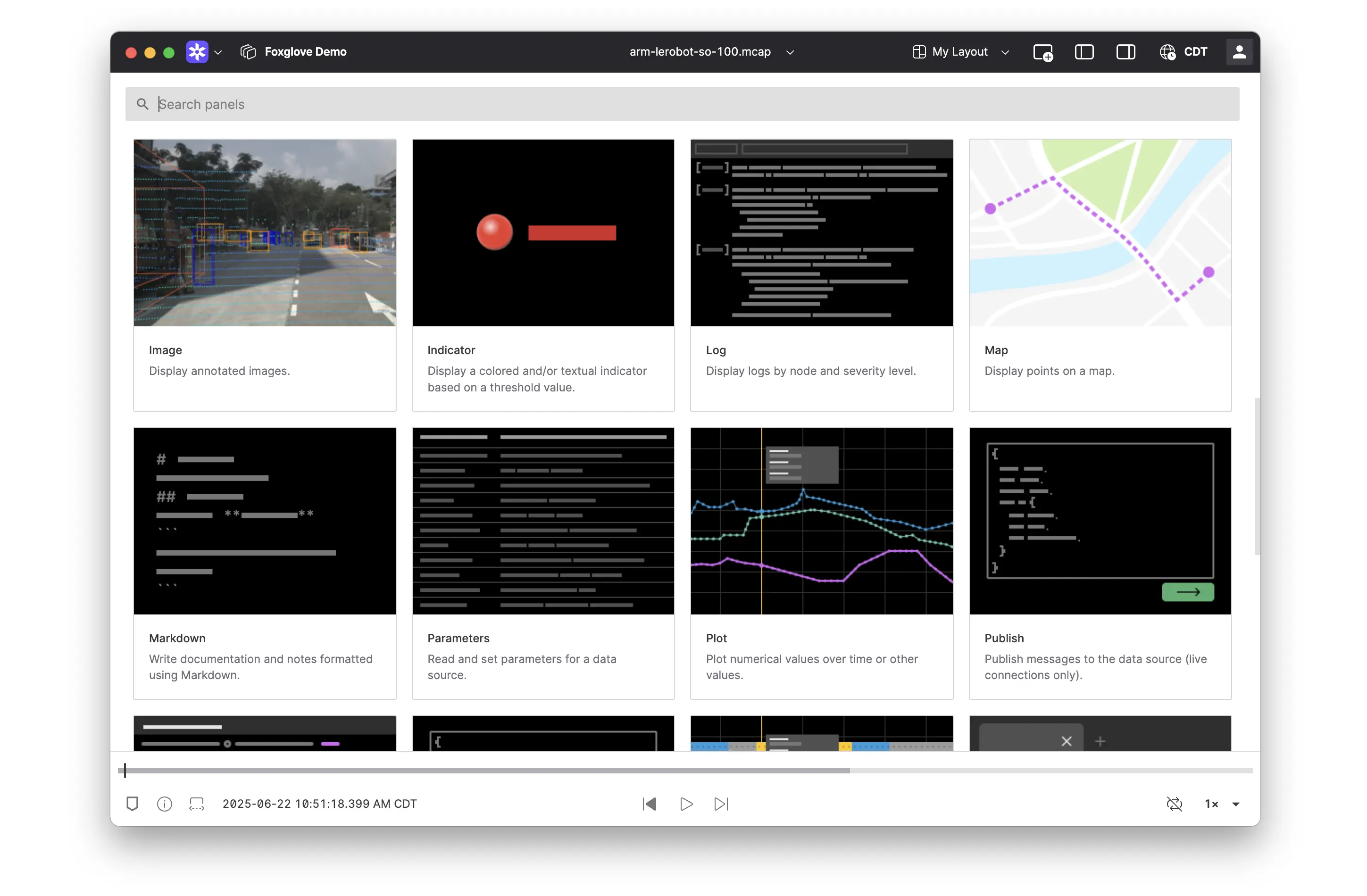Choose the Map panel card
Image resolution: width=1367 pixels, height=896 pixels.
[x=1100, y=274]
